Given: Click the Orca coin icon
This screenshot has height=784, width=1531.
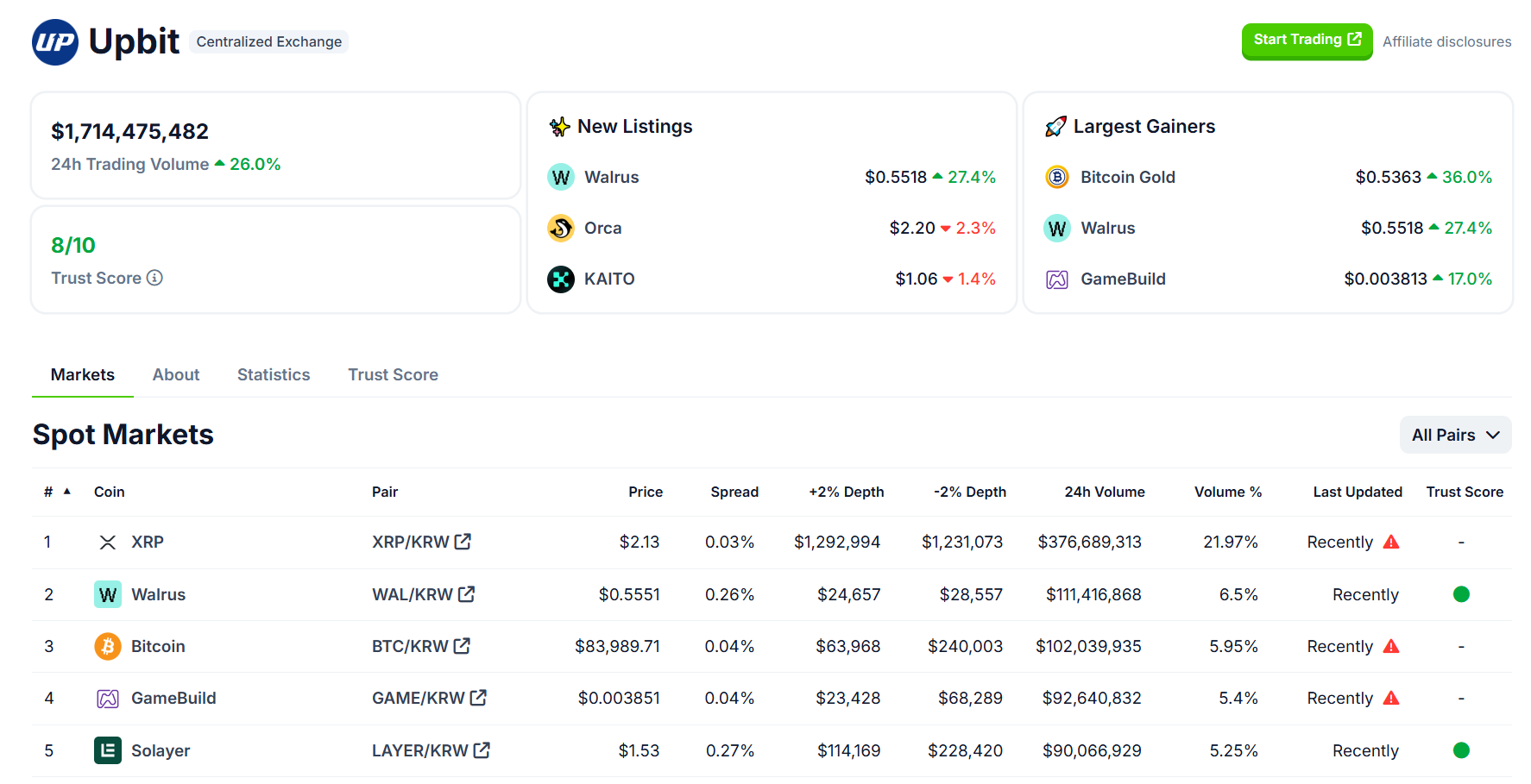Looking at the screenshot, I should pyautogui.click(x=561, y=228).
